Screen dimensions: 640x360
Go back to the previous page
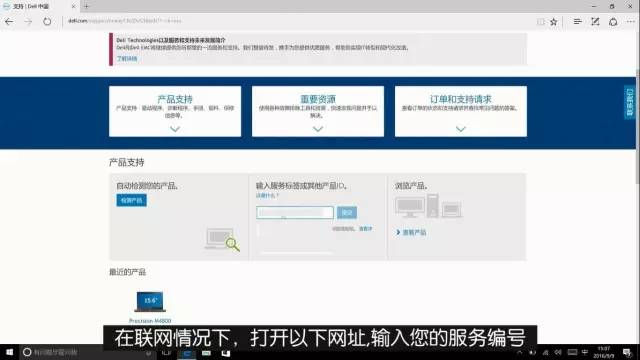pyautogui.click(x=9, y=22)
